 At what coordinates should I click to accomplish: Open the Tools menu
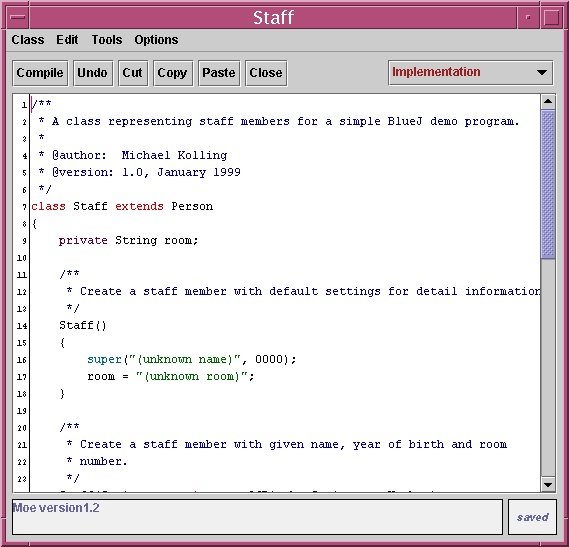(x=107, y=40)
